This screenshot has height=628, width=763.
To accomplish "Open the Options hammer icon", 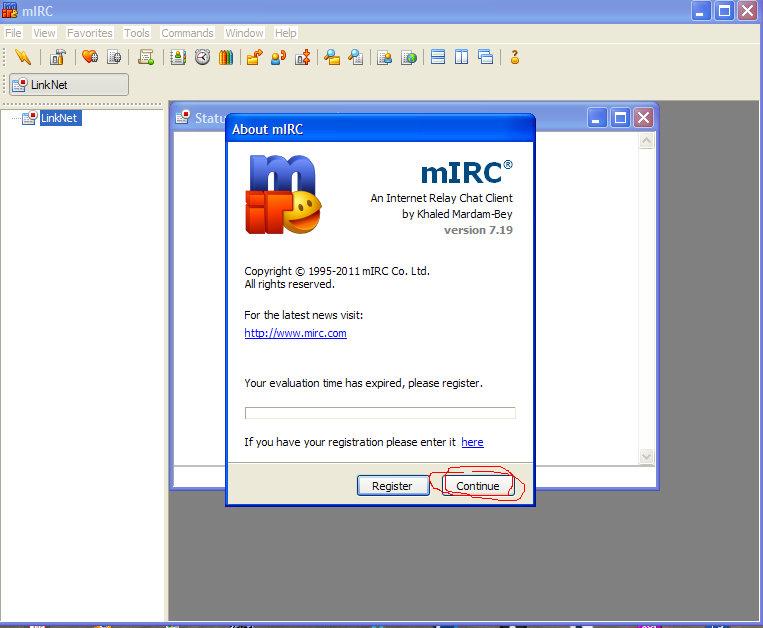I will click(57, 57).
